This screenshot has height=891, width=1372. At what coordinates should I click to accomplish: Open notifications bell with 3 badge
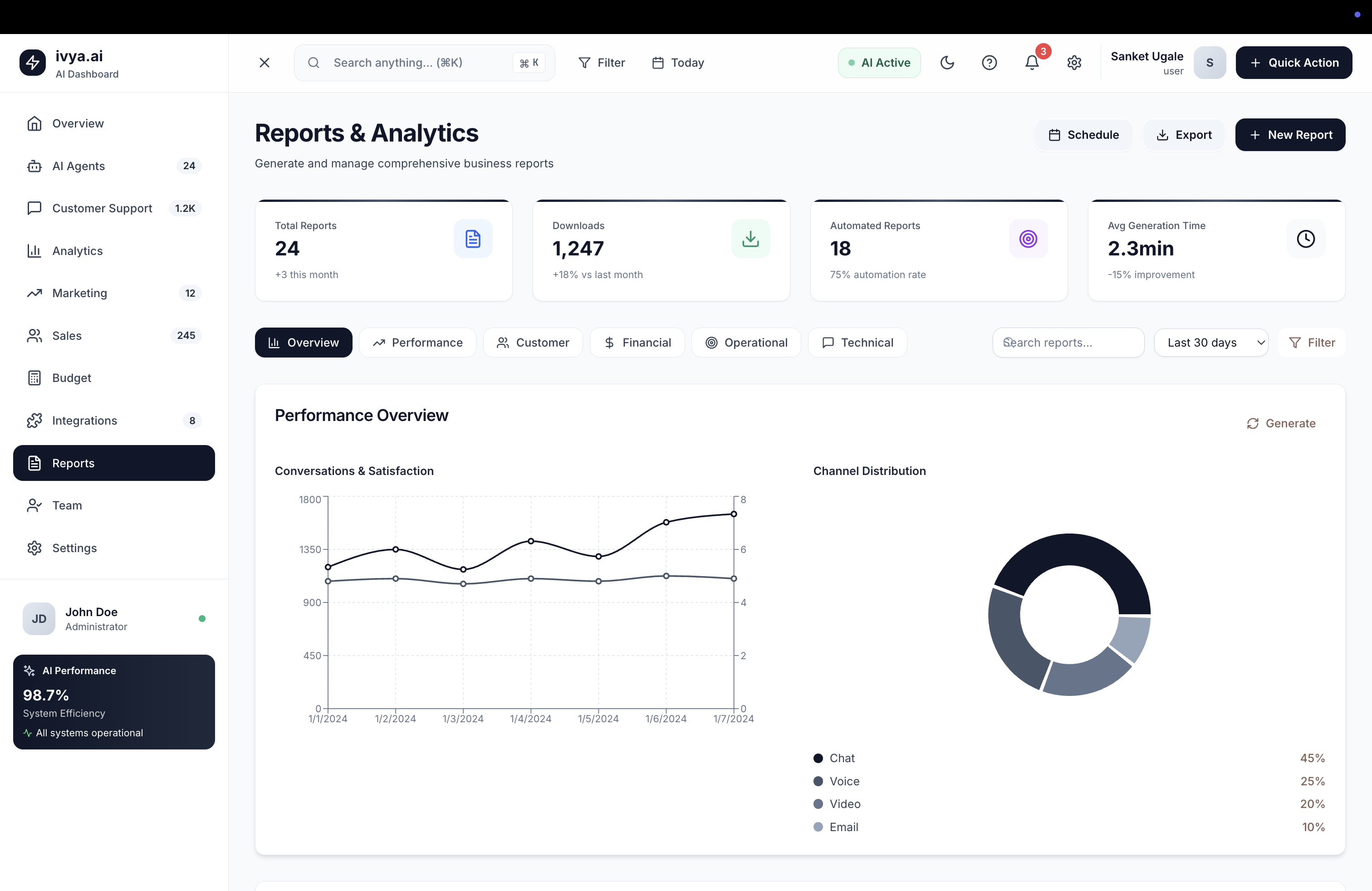[1032, 62]
